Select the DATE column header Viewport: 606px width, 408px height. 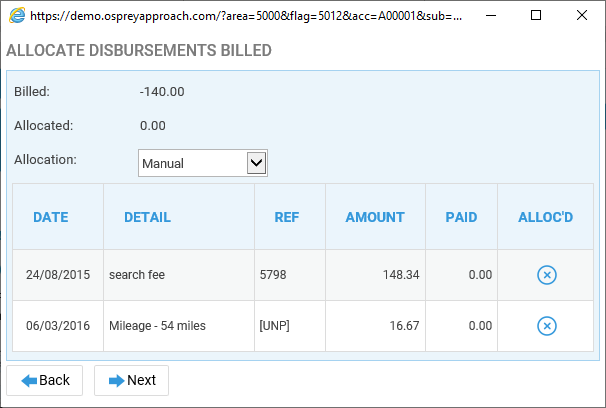(x=51, y=217)
